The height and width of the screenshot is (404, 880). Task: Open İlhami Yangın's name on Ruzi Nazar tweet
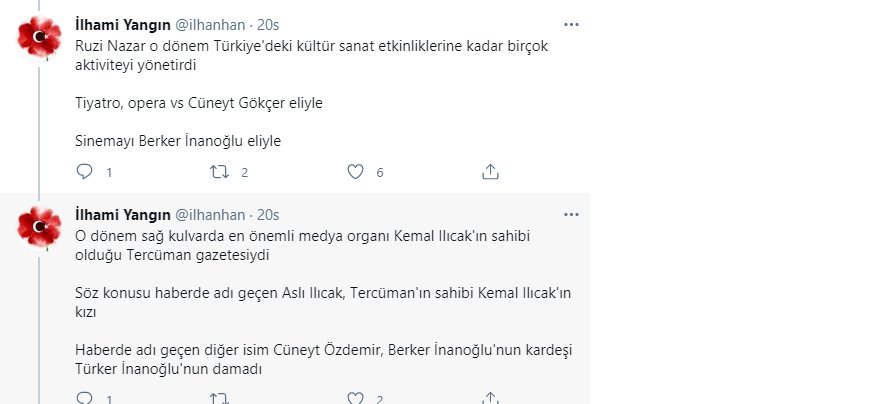point(123,22)
